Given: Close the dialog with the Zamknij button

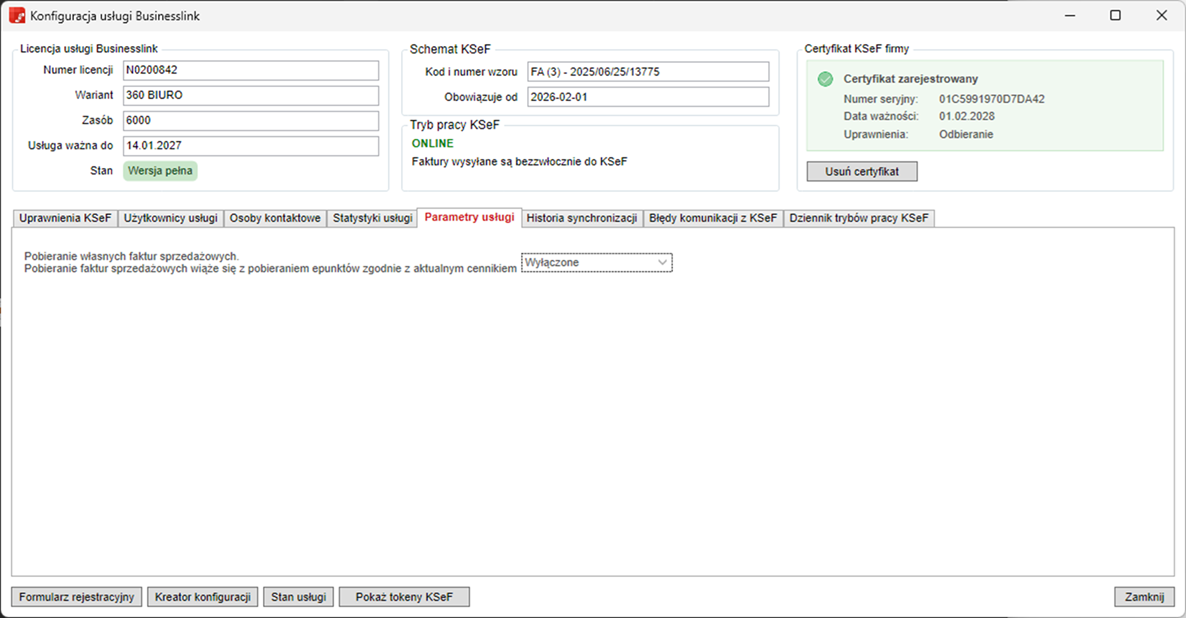Looking at the screenshot, I should 1144,597.
